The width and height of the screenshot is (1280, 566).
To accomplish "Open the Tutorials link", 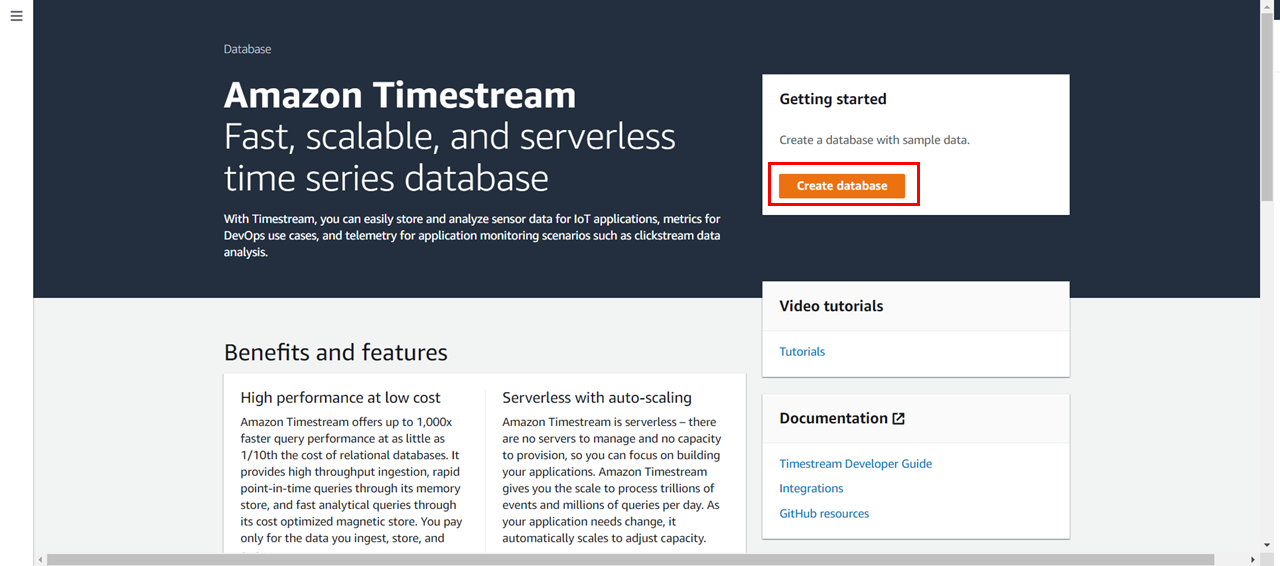I will (802, 352).
